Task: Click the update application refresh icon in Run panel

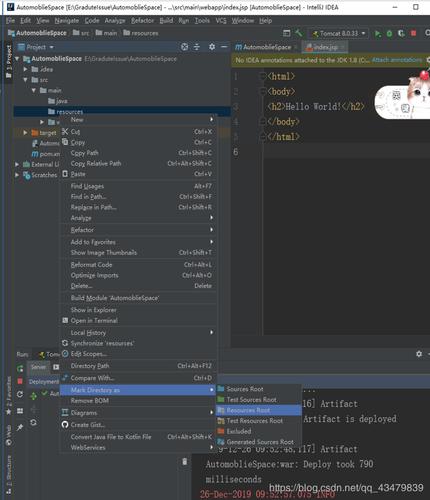Action: [20, 394]
